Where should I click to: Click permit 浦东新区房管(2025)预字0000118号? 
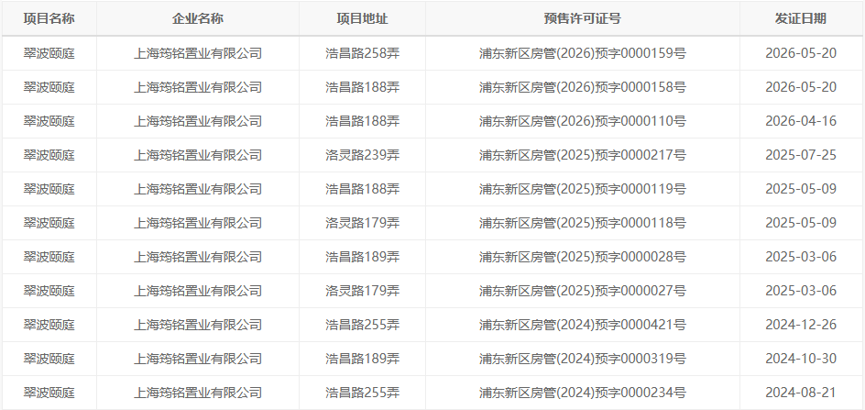(582, 223)
